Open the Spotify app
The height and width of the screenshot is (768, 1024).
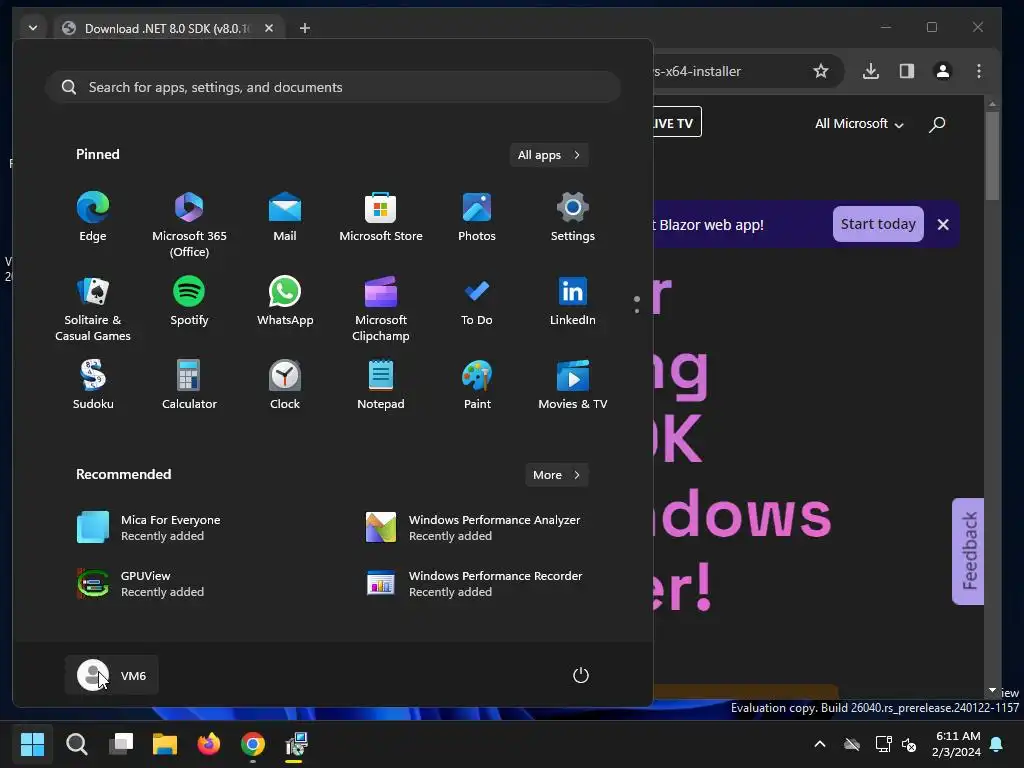tap(189, 301)
